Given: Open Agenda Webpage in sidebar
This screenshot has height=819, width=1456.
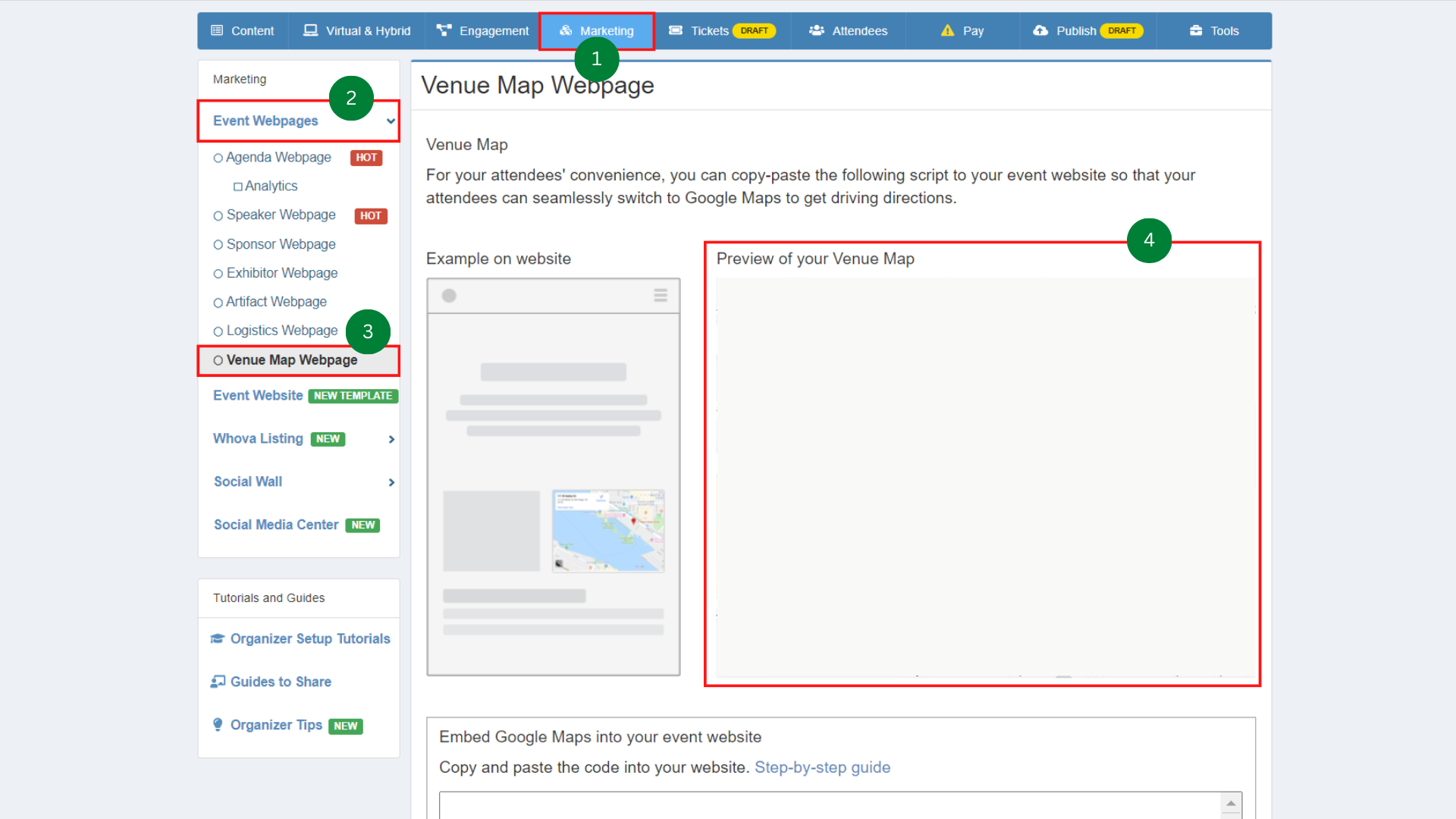Looking at the screenshot, I should click(x=278, y=158).
